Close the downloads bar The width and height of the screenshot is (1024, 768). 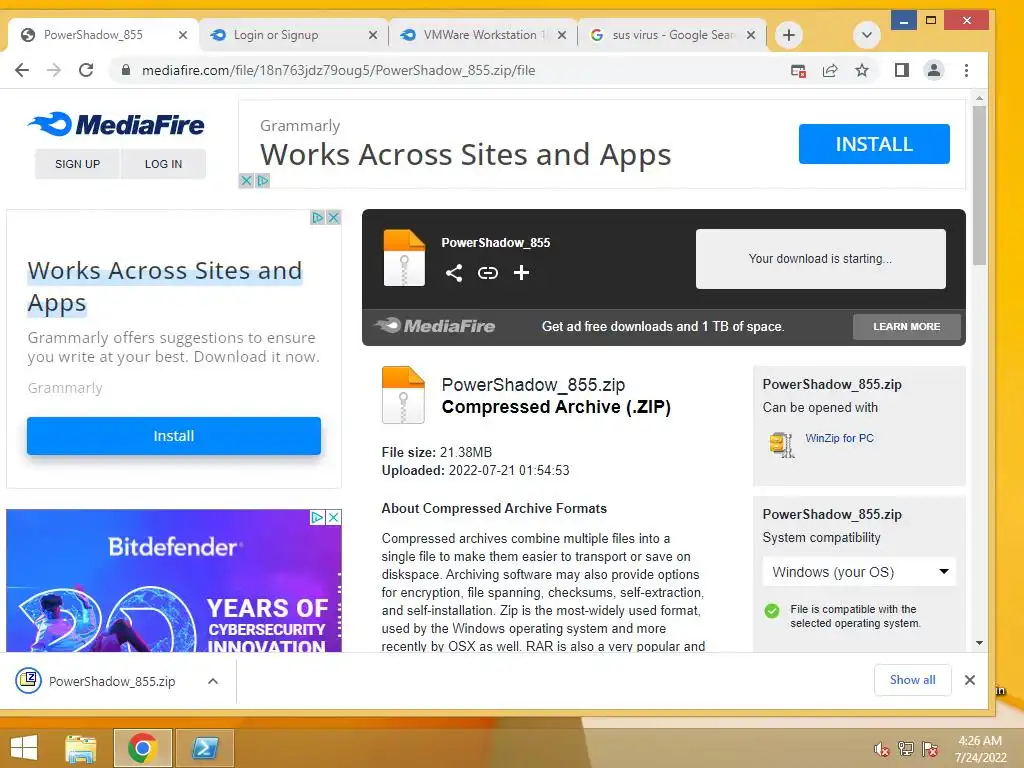(970, 680)
